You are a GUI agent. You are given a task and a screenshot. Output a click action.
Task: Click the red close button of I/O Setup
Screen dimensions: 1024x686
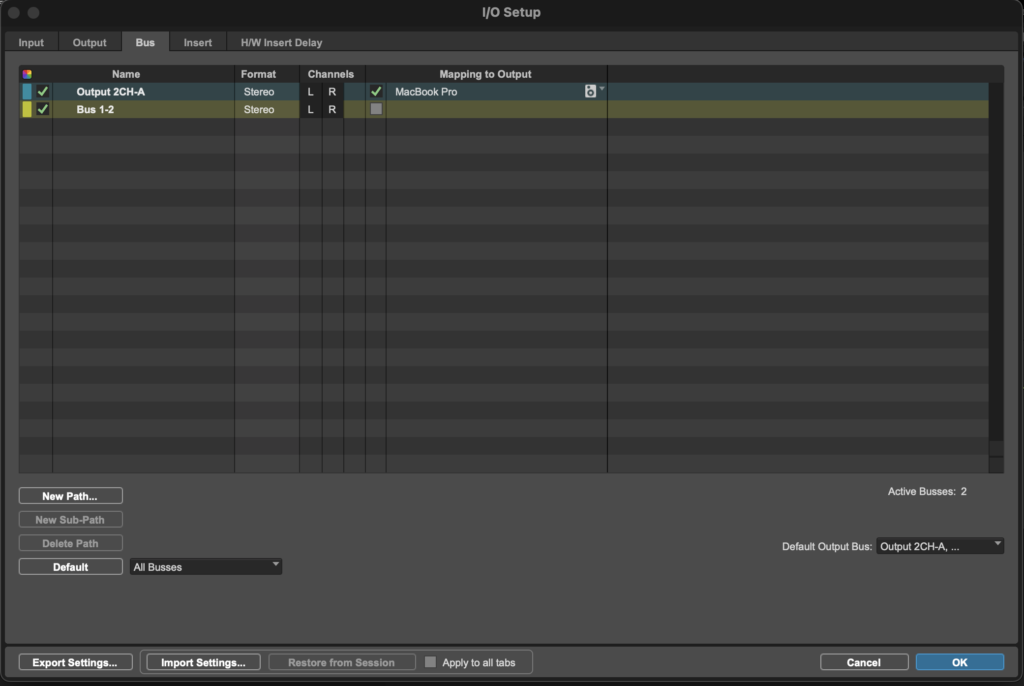[14, 13]
